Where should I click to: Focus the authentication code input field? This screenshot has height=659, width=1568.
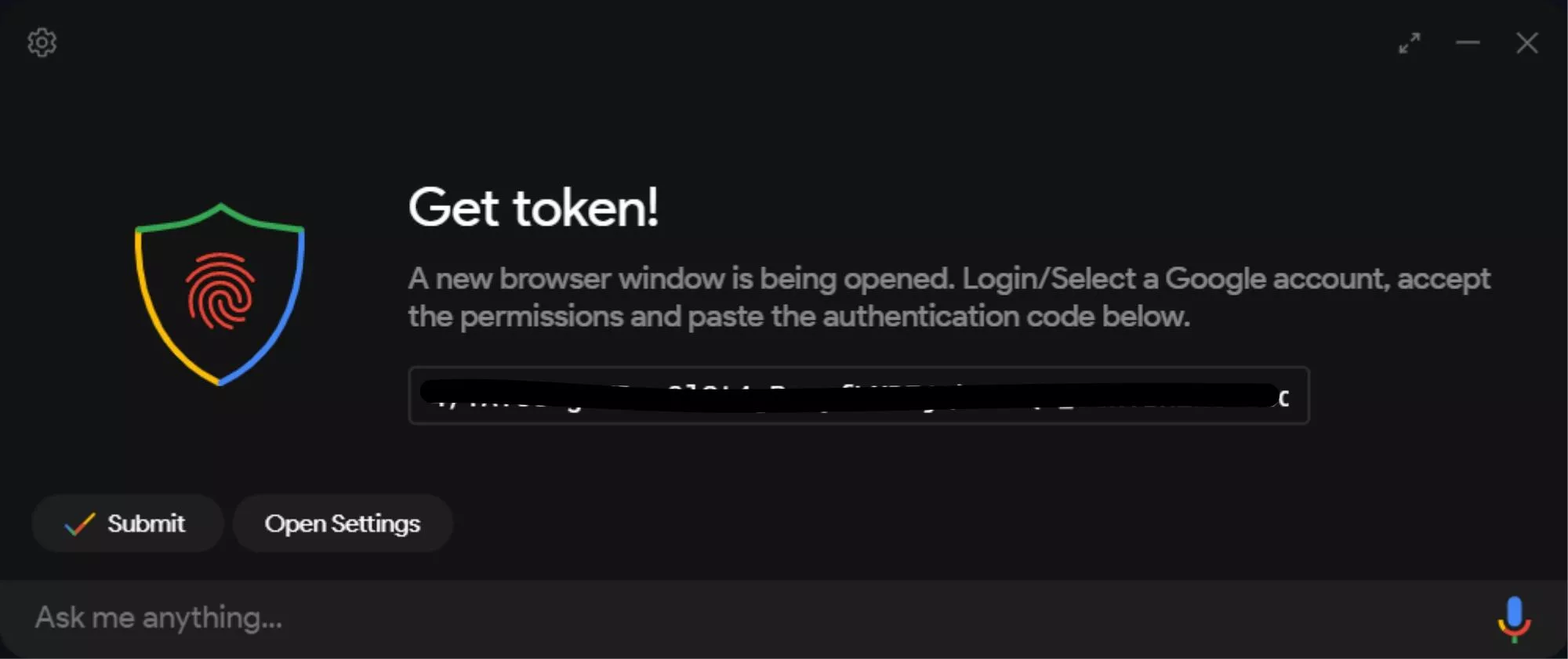pos(858,396)
